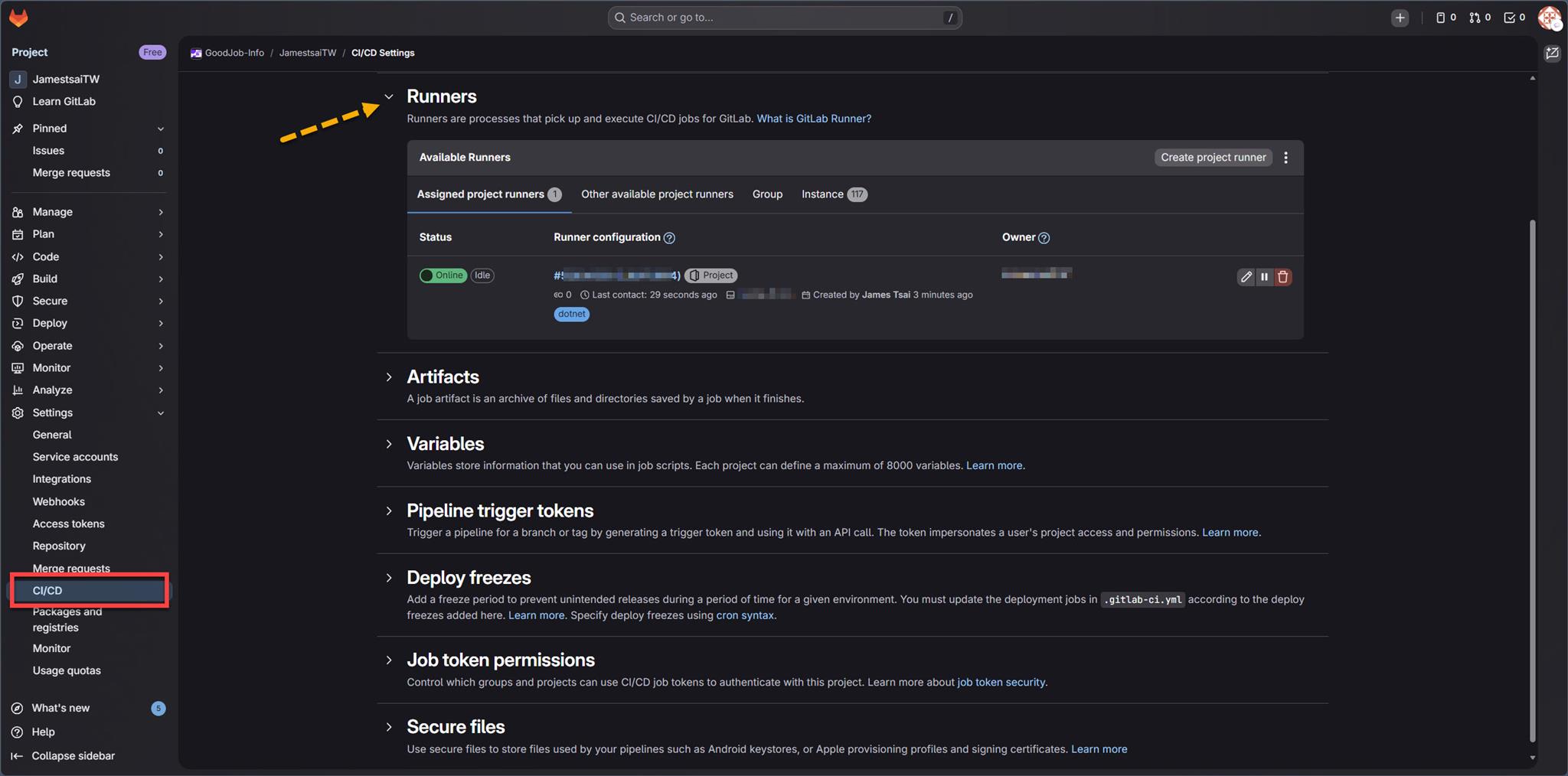Click the Create project runner button
The image size is (1568, 776).
point(1213,158)
